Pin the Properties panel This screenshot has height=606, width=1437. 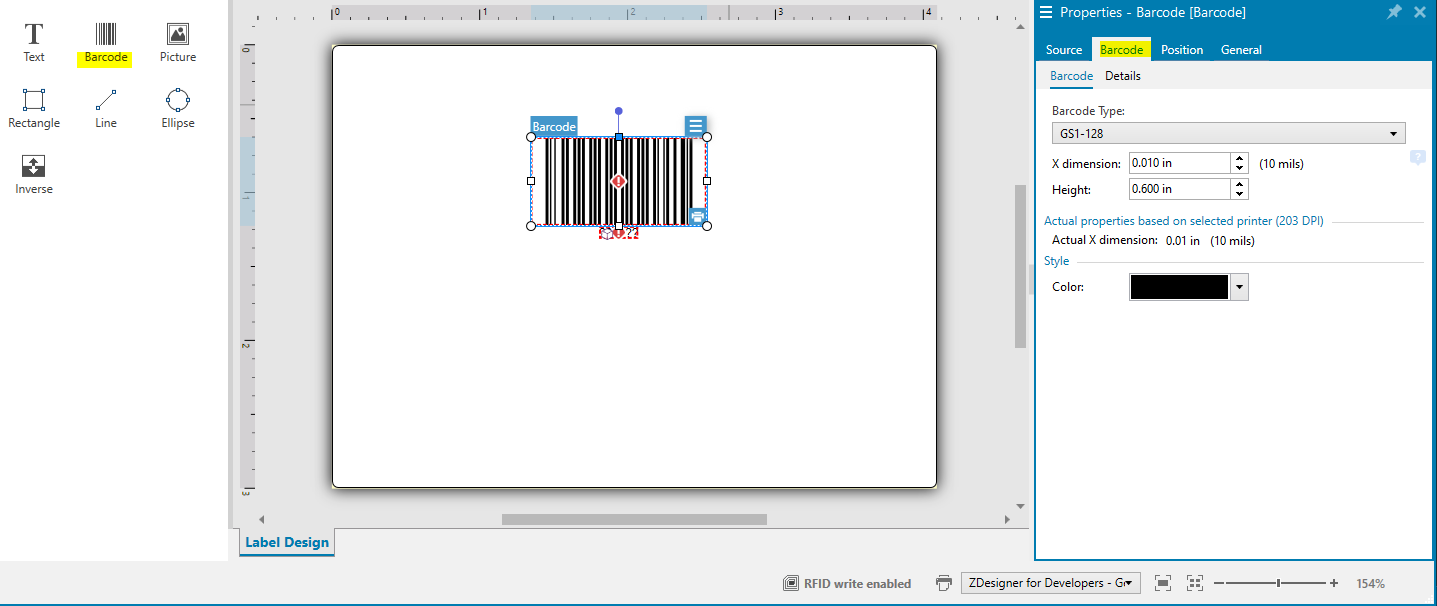pos(1394,12)
